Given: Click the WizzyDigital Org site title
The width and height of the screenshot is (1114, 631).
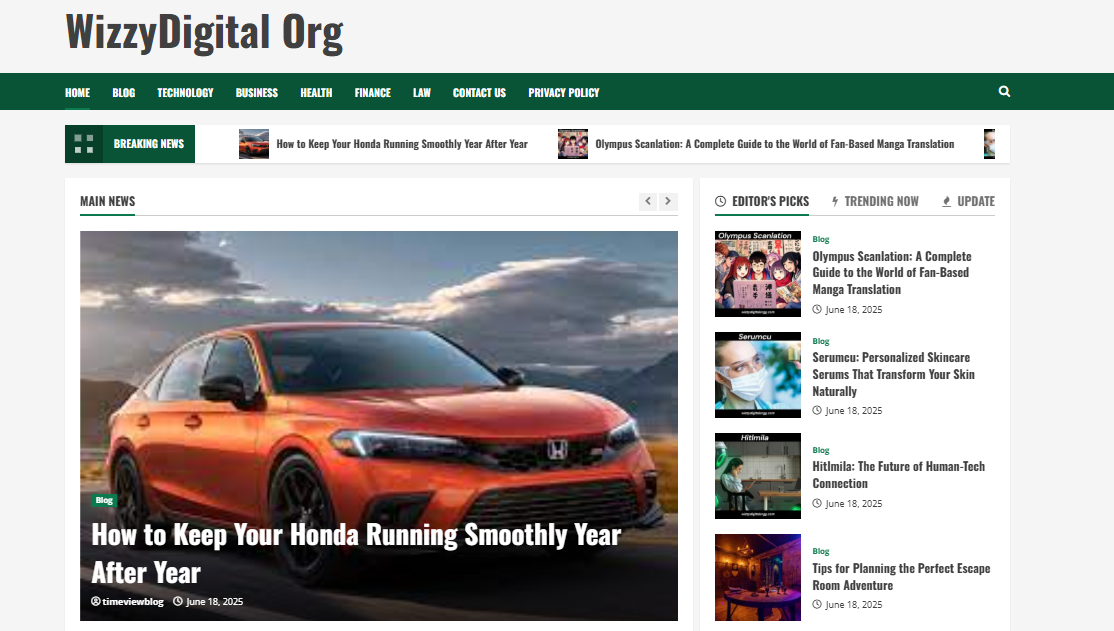Looking at the screenshot, I should pos(205,33).
